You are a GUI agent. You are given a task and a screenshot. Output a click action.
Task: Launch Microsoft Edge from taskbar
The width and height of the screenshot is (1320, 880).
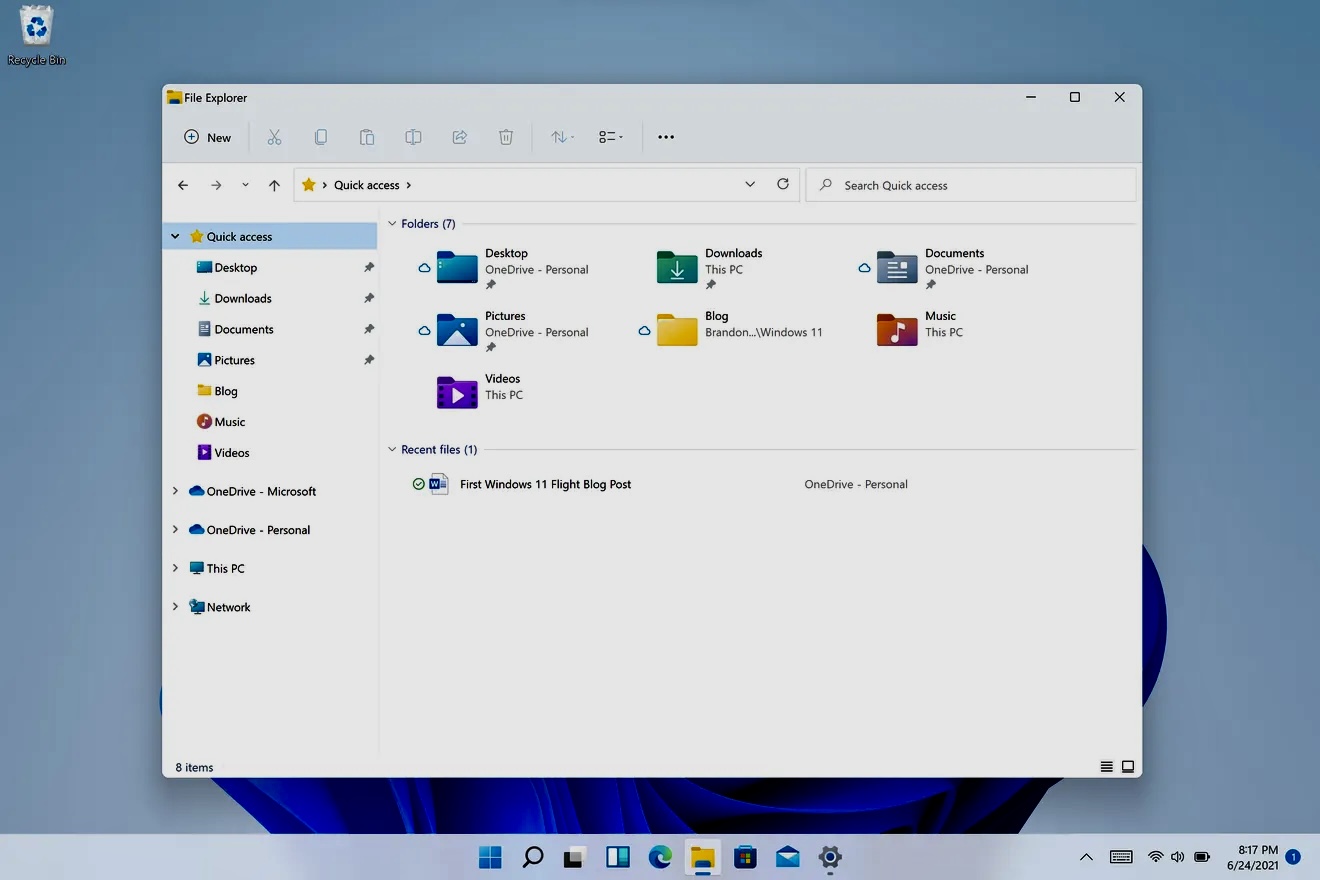pos(660,857)
